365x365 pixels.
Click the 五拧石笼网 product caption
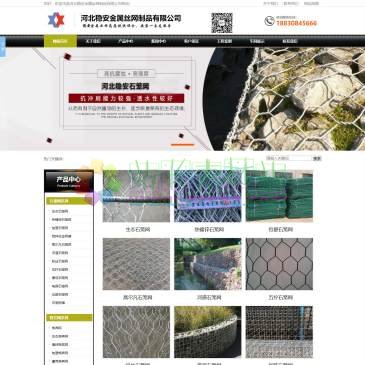[x=281, y=297]
